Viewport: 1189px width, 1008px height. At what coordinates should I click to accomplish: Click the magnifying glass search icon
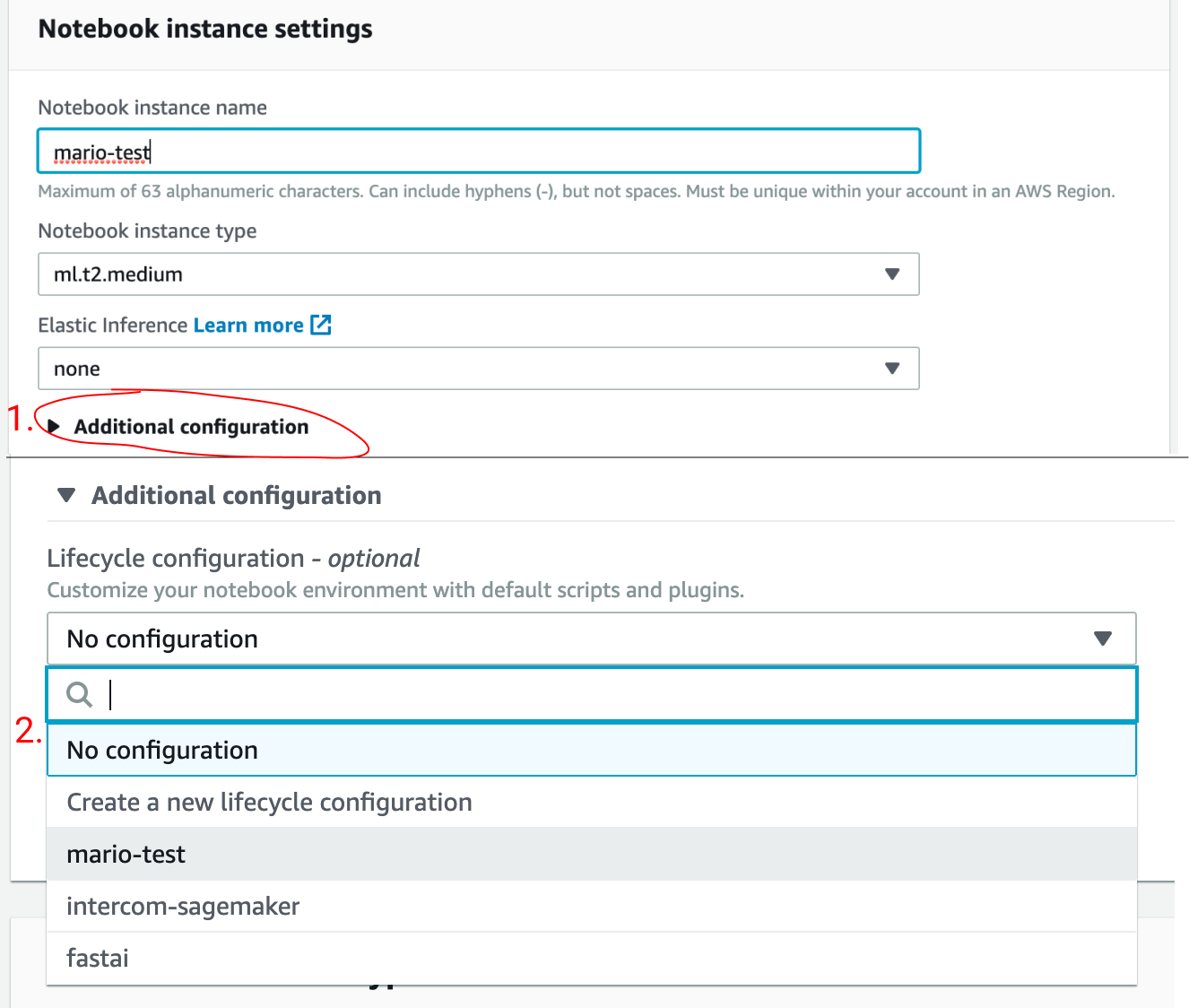point(80,695)
